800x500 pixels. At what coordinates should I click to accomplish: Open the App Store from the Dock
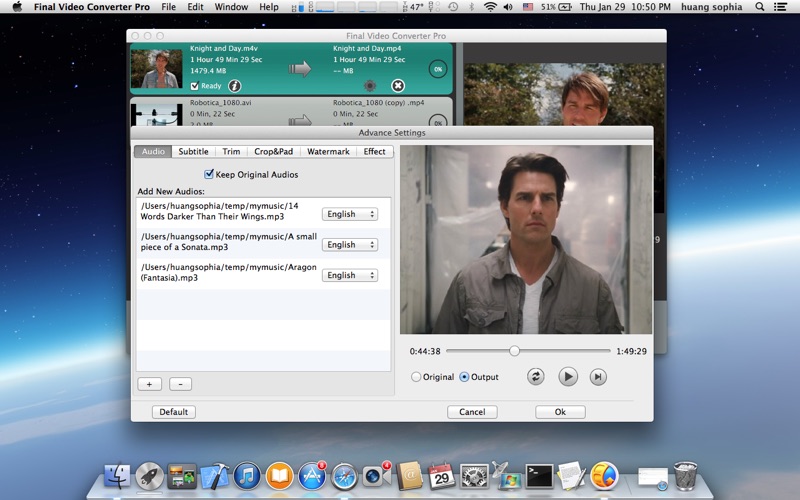click(x=312, y=476)
